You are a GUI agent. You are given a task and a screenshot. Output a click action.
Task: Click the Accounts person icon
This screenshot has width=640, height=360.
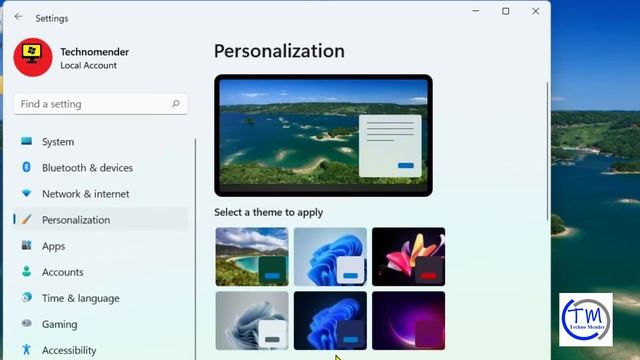click(27, 271)
